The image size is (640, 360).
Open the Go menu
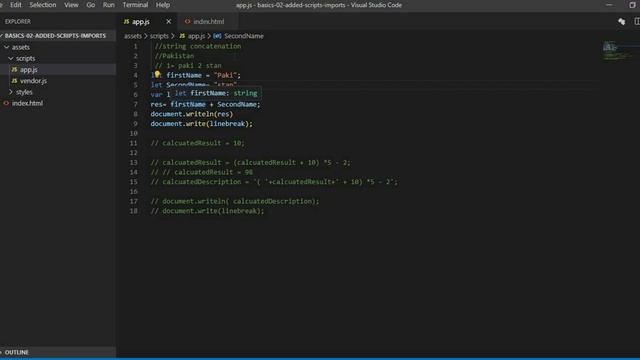(x=91, y=5)
